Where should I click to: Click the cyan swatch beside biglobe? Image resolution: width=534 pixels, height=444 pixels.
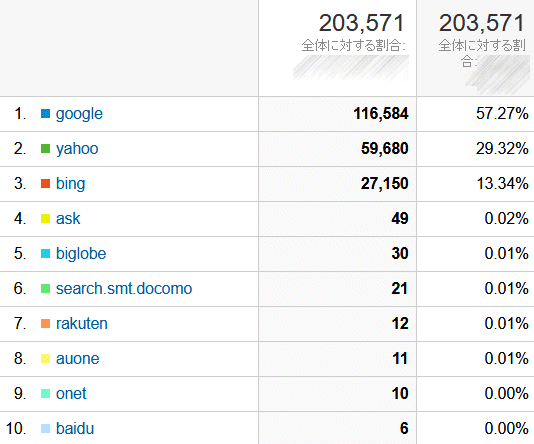45,254
